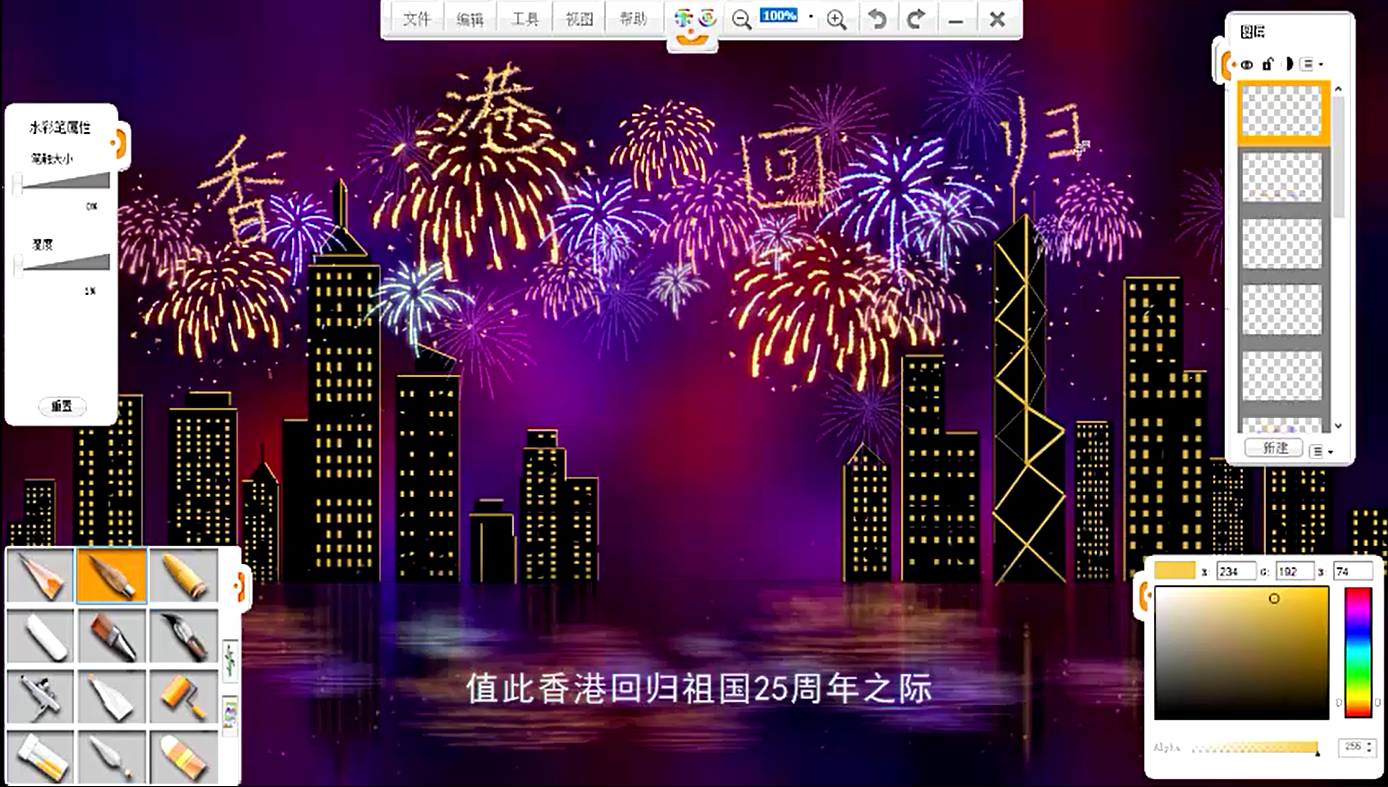Image resolution: width=1388 pixels, height=787 pixels.
Task: Undo the last stroke
Action: [877, 20]
